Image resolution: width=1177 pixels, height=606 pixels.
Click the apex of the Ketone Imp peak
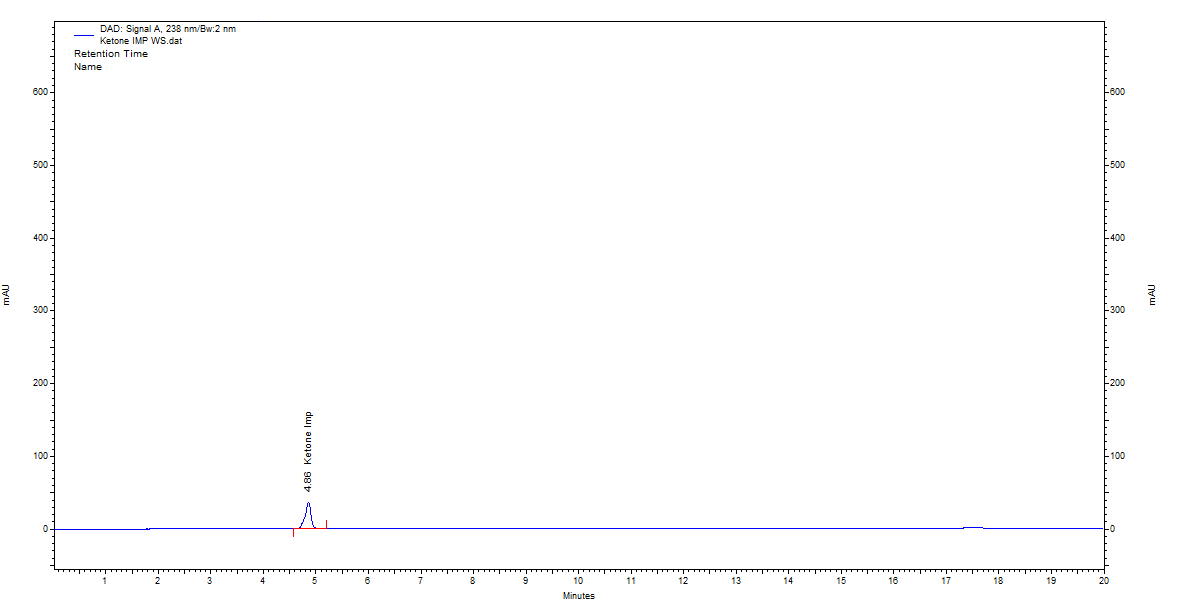(x=308, y=503)
